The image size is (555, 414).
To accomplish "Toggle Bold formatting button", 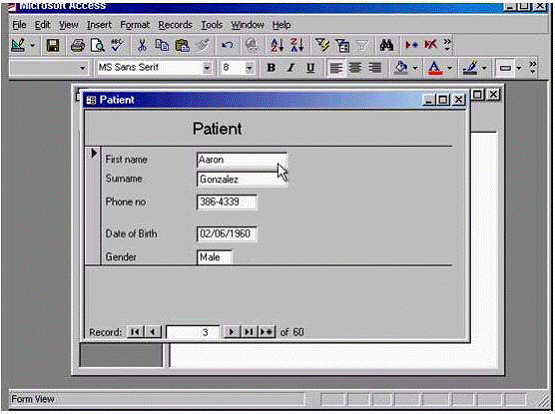I will tap(271, 67).
